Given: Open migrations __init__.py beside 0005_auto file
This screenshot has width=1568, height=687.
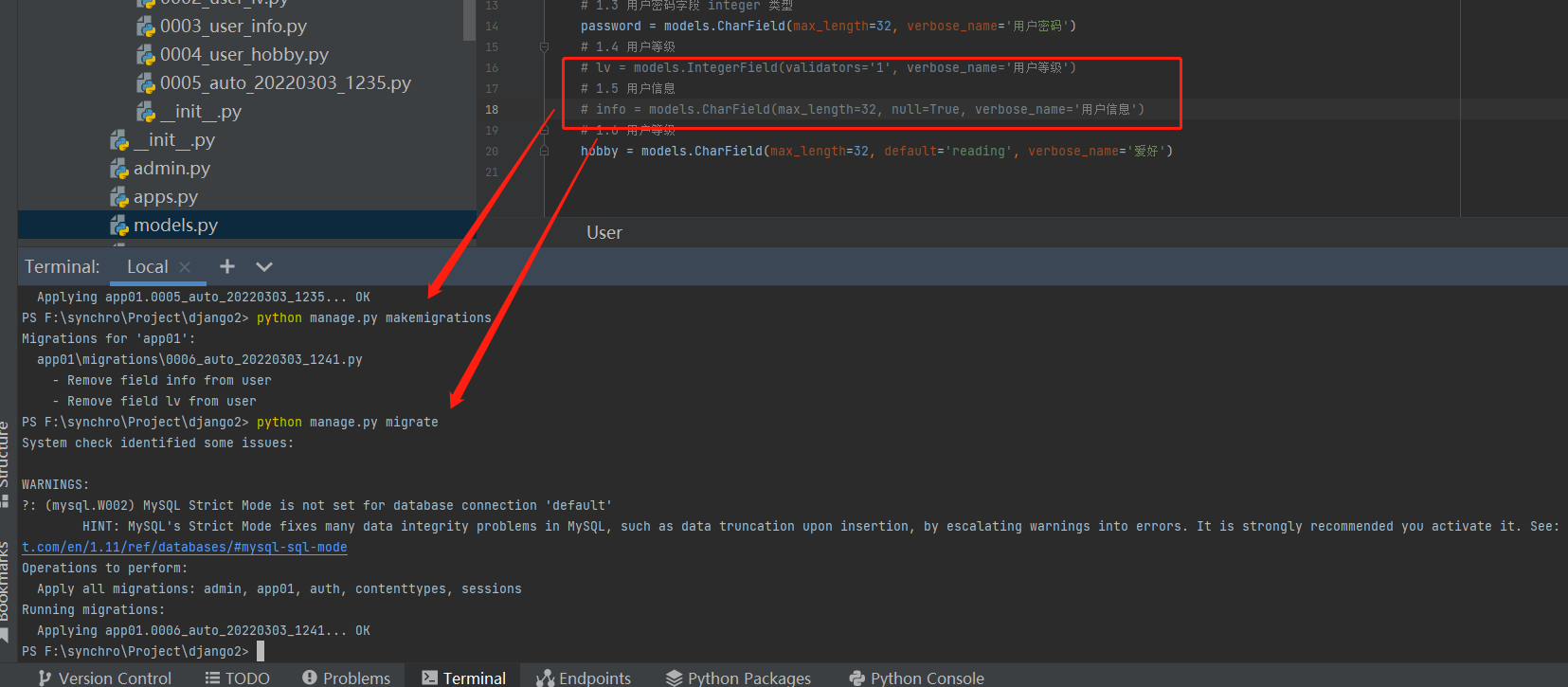Looking at the screenshot, I should [201, 112].
